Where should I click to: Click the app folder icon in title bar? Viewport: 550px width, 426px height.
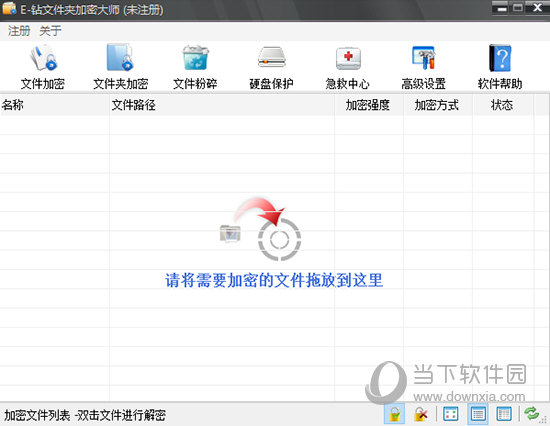coord(9,9)
